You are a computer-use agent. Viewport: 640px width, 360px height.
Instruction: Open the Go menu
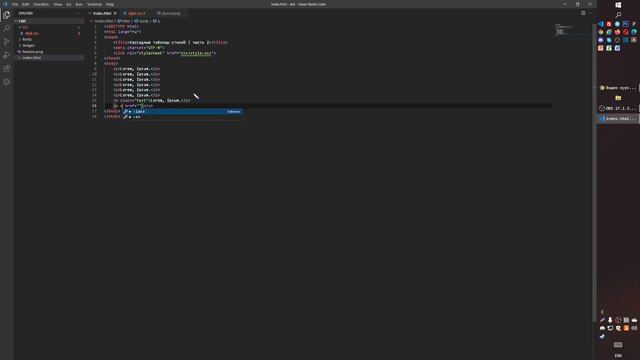(x=69, y=4)
